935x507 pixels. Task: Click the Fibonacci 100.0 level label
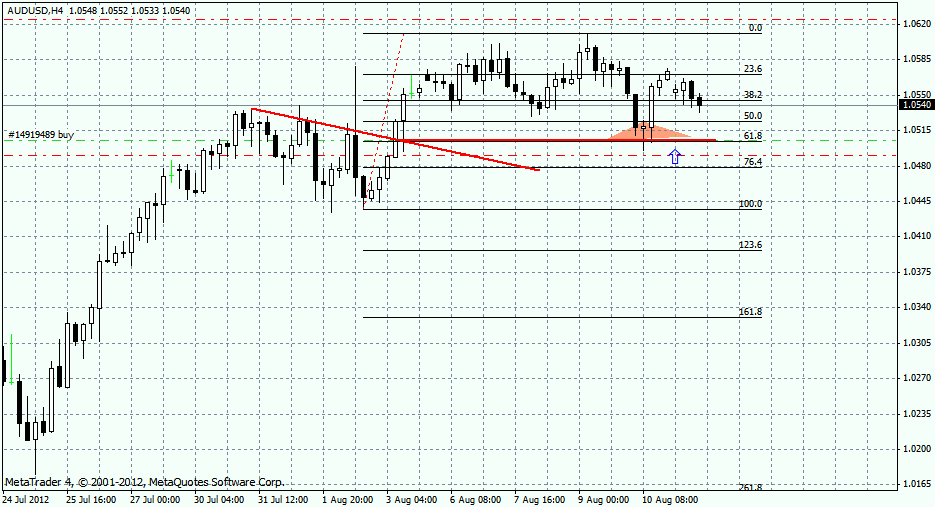click(x=751, y=204)
